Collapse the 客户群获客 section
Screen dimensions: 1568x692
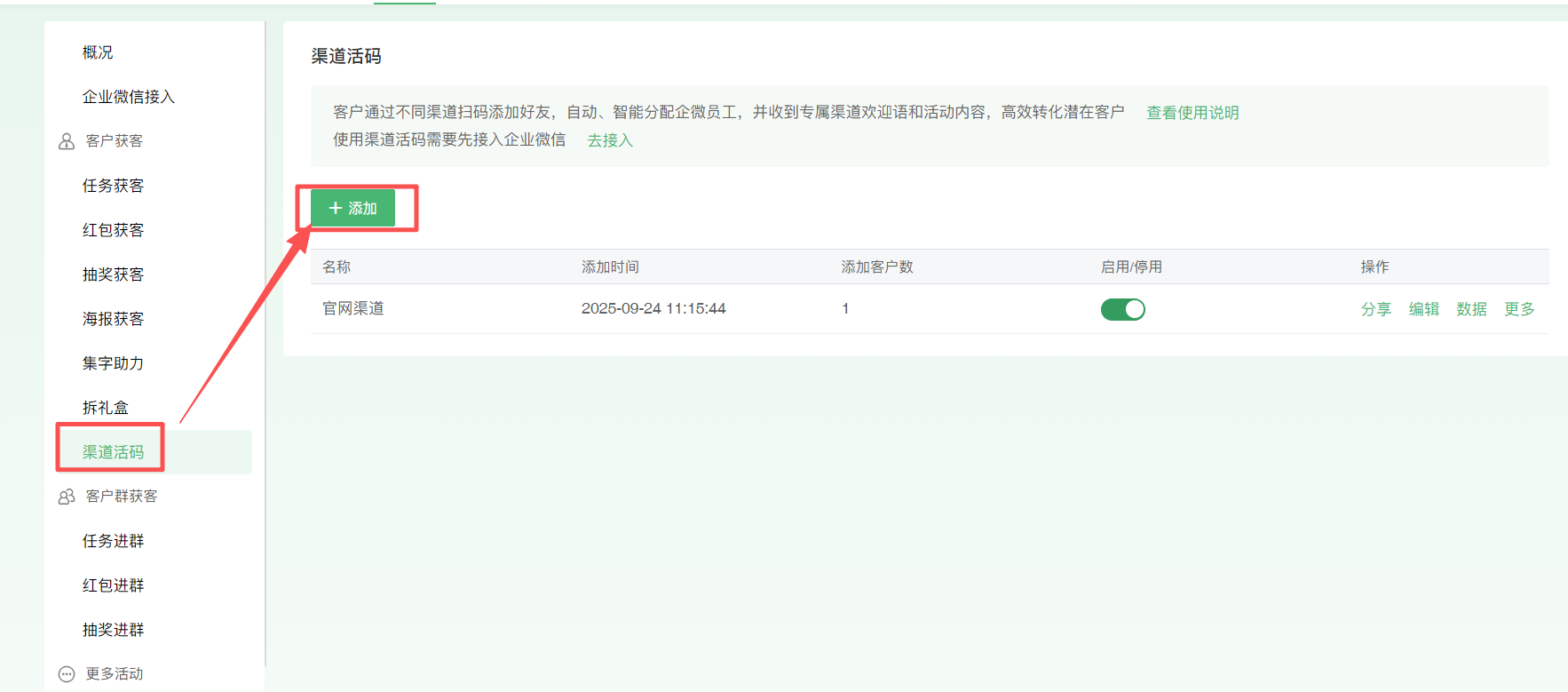122,497
